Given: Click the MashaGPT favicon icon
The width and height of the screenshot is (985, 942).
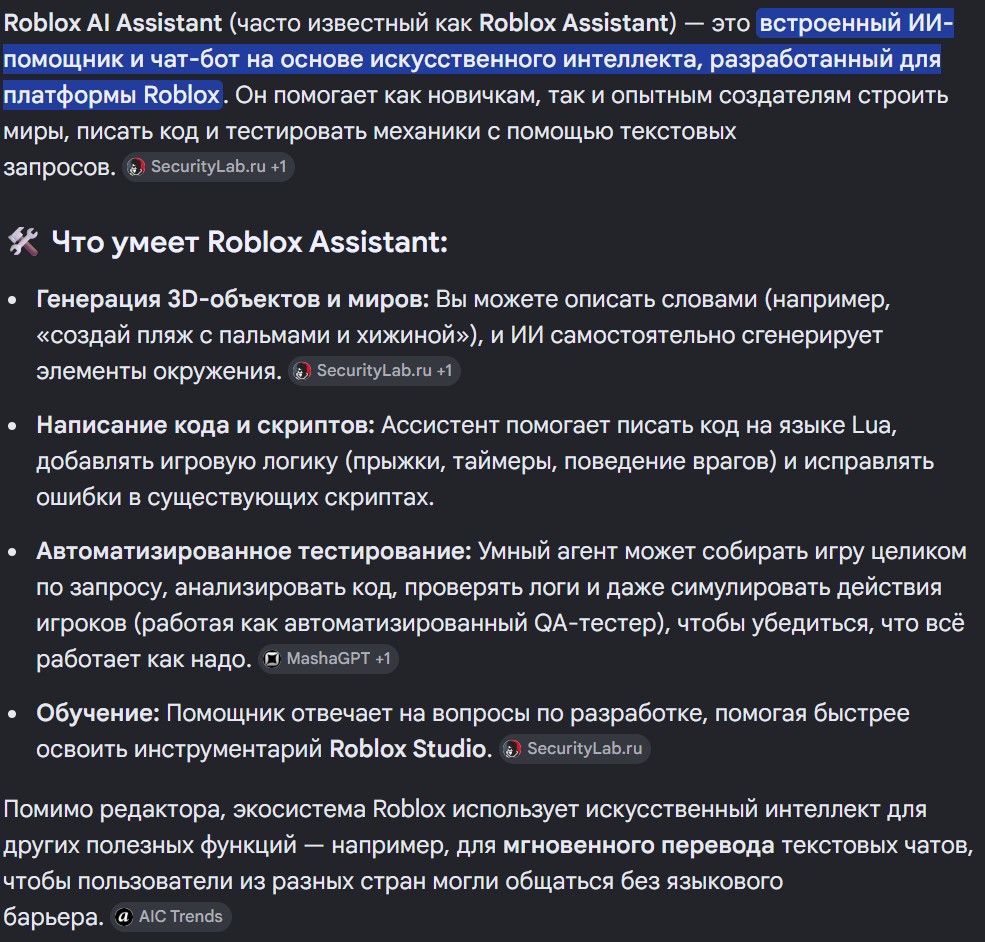Looking at the screenshot, I should [x=272, y=659].
